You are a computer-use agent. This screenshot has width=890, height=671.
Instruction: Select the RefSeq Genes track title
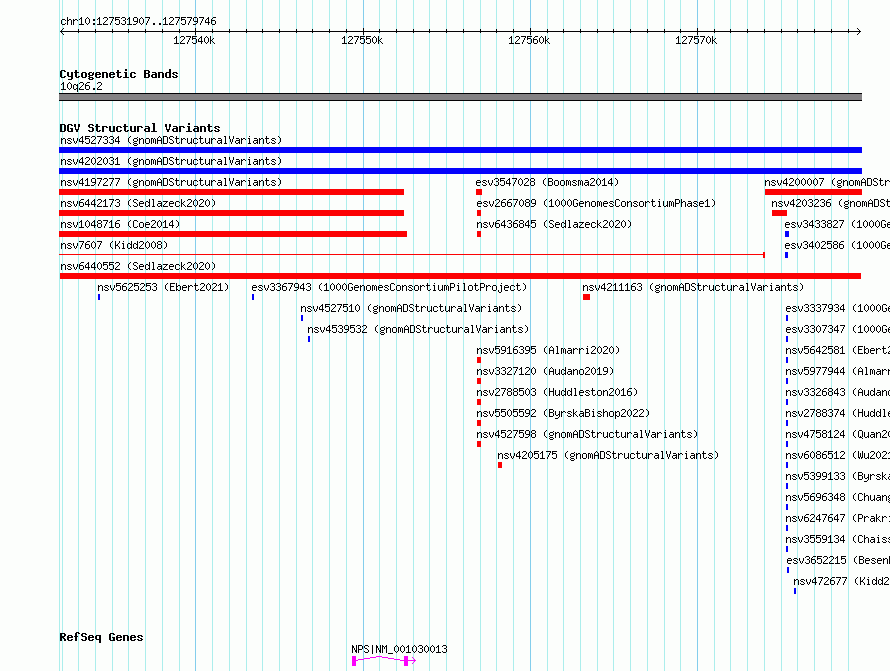point(101,637)
